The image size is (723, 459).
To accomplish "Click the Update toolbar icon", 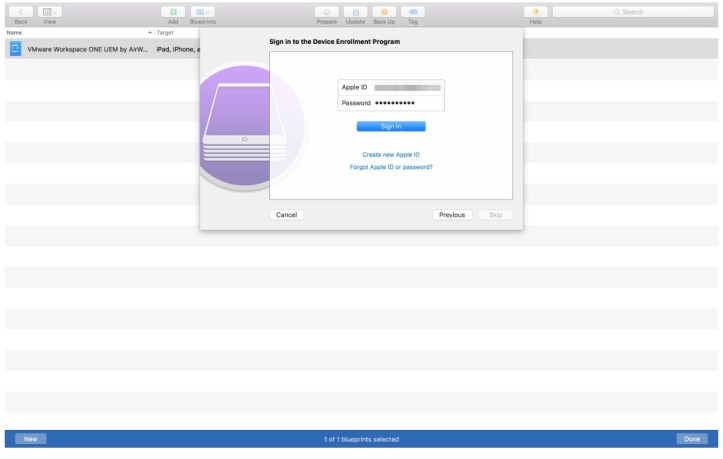I will [x=355, y=12].
